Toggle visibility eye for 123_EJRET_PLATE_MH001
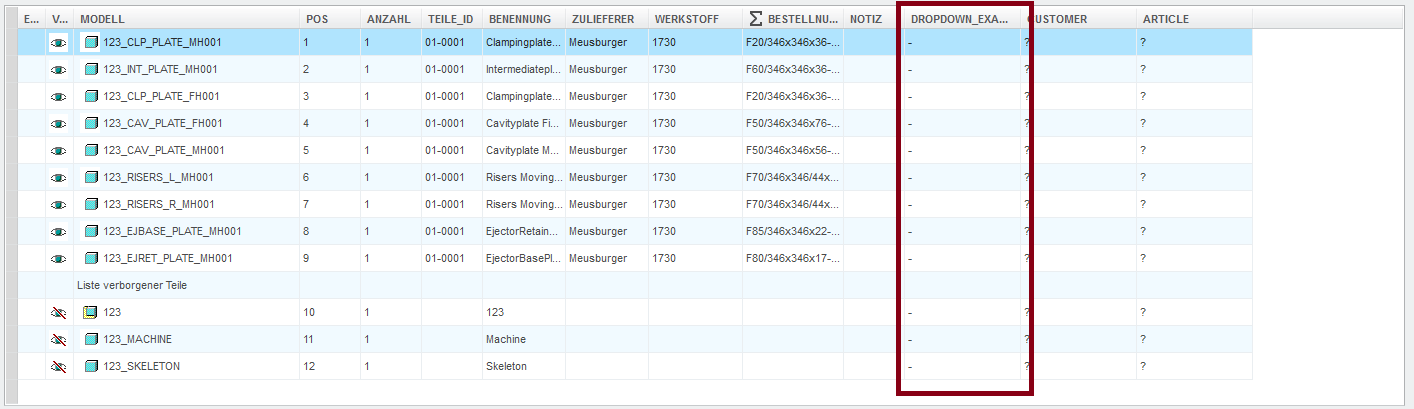The height and width of the screenshot is (409, 1414). pos(58,259)
